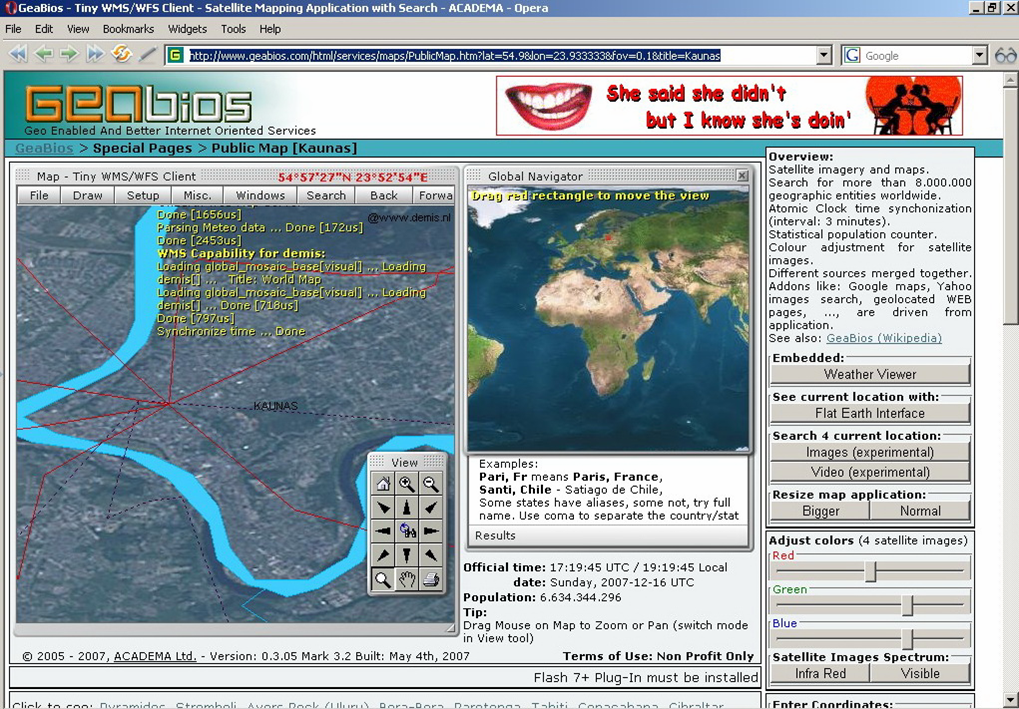The height and width of the screenshot is (709, 1019).
Task: Select the zoom mode magnifier tool
Action: tap(383, 579)
